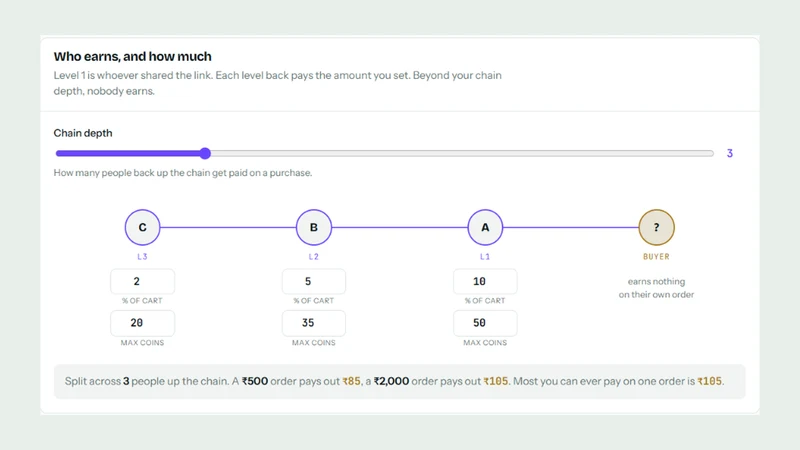Click % OF CART label under A

point(485,301)
